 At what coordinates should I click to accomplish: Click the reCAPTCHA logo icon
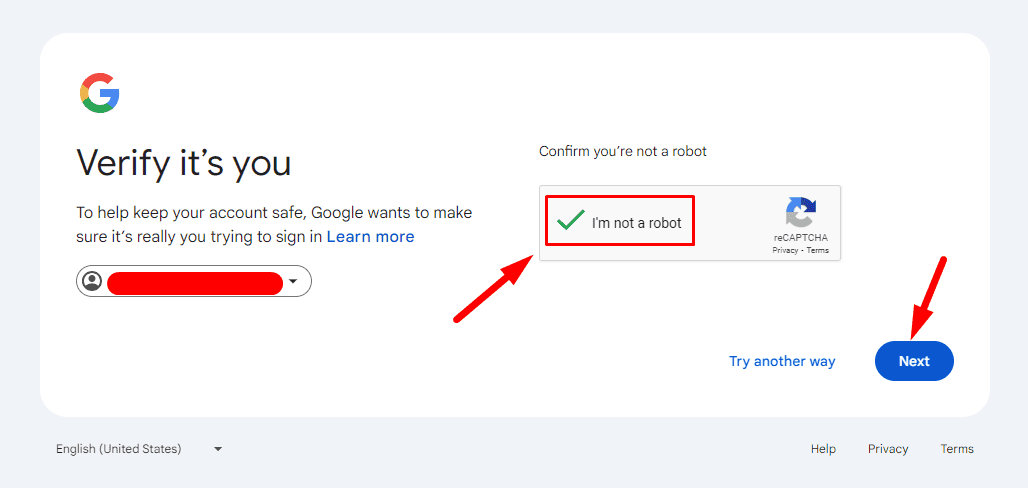coord(800,213)
